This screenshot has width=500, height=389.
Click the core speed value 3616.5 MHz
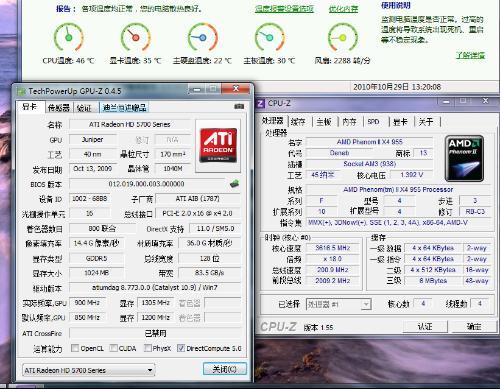tap(333, 248)
